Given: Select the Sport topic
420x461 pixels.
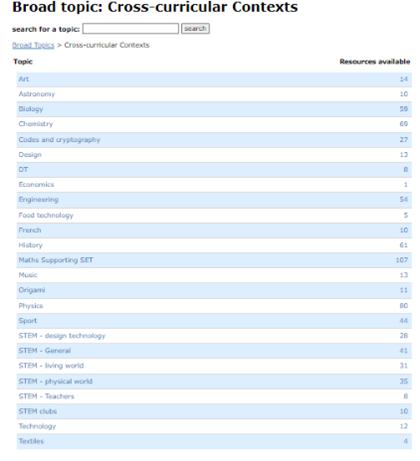Looking at the screenshot, I should tap(28, 321).
